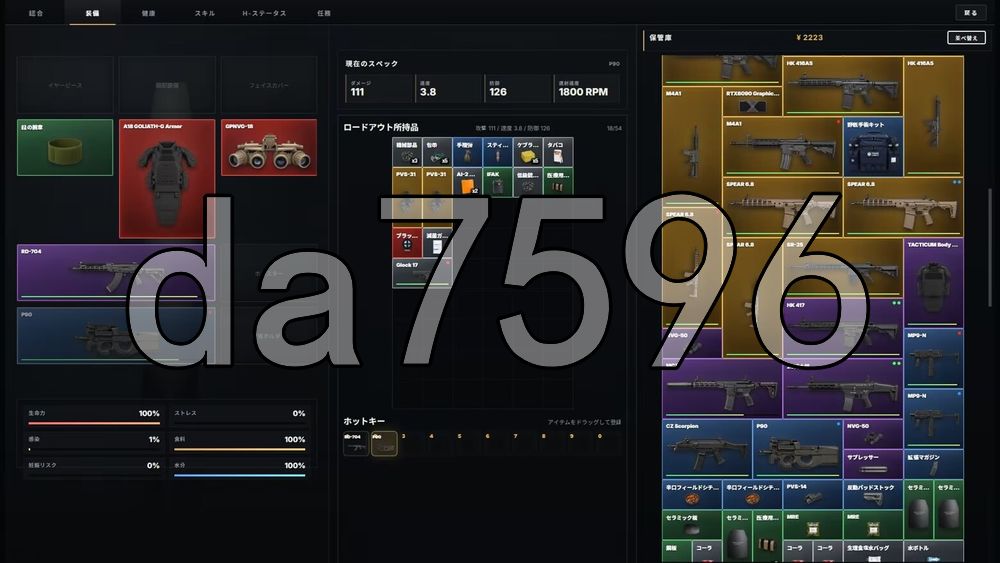
Task: Select the HK 417 rifle in stash
Action: pyautogui.click(x=842, y=328)
